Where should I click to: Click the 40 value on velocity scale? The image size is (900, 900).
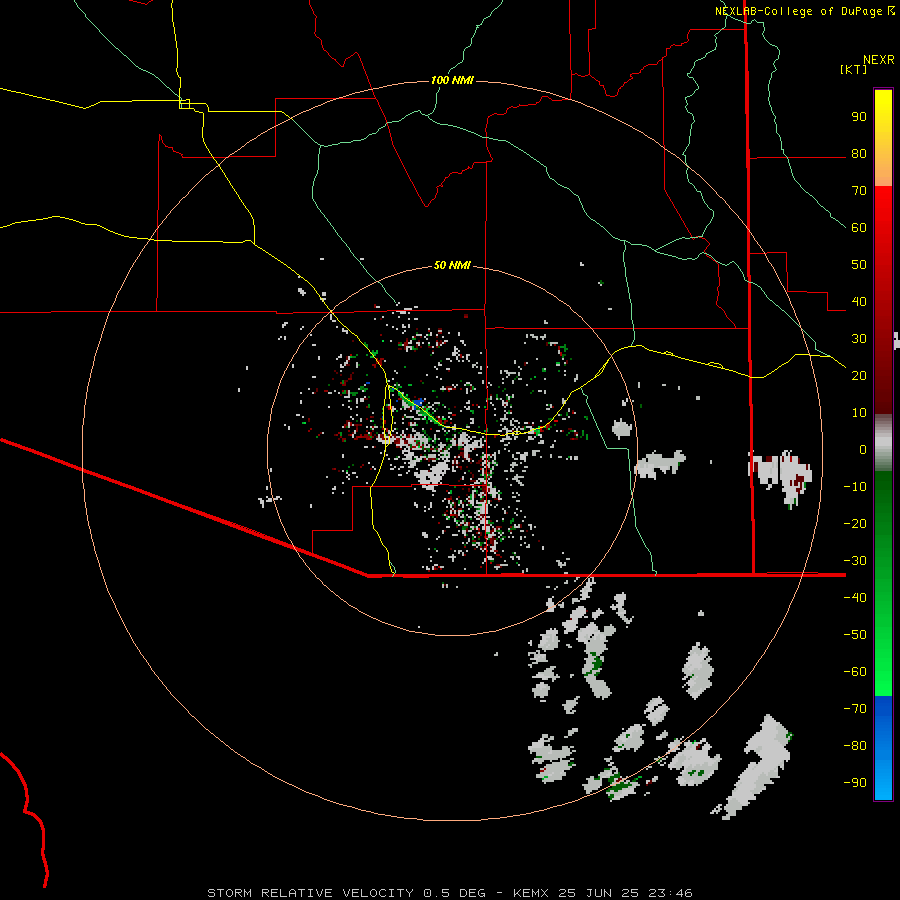coord(859,302)
